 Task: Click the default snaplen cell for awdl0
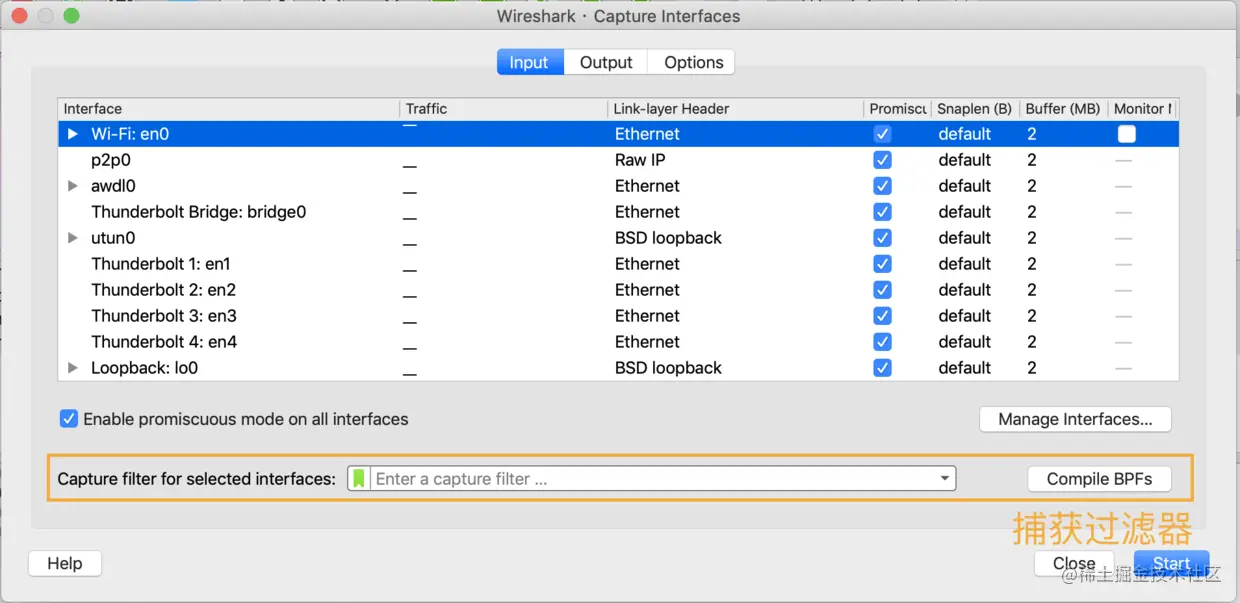[x=964, y=186]
